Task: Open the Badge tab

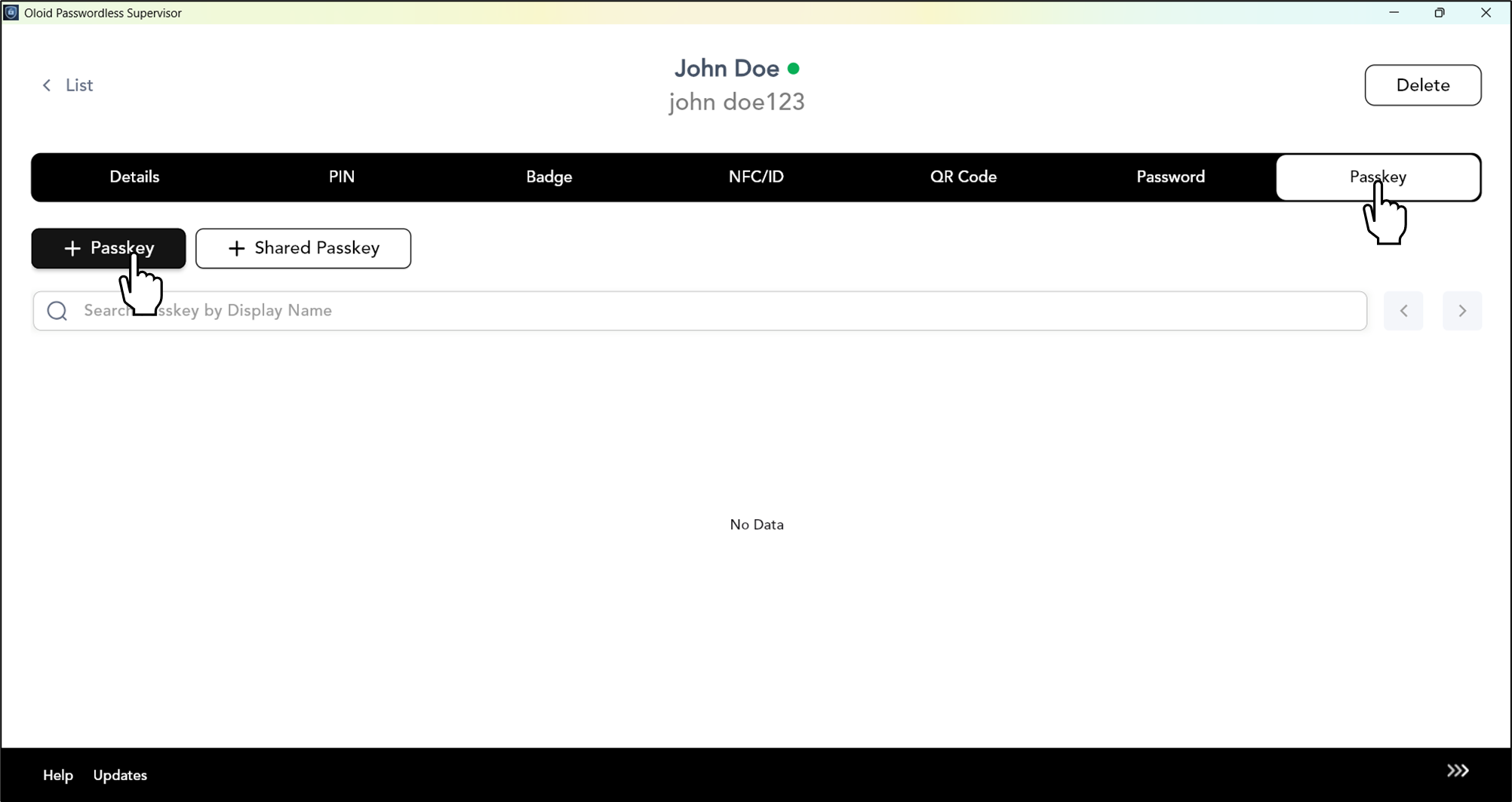Action: point(549,177)
